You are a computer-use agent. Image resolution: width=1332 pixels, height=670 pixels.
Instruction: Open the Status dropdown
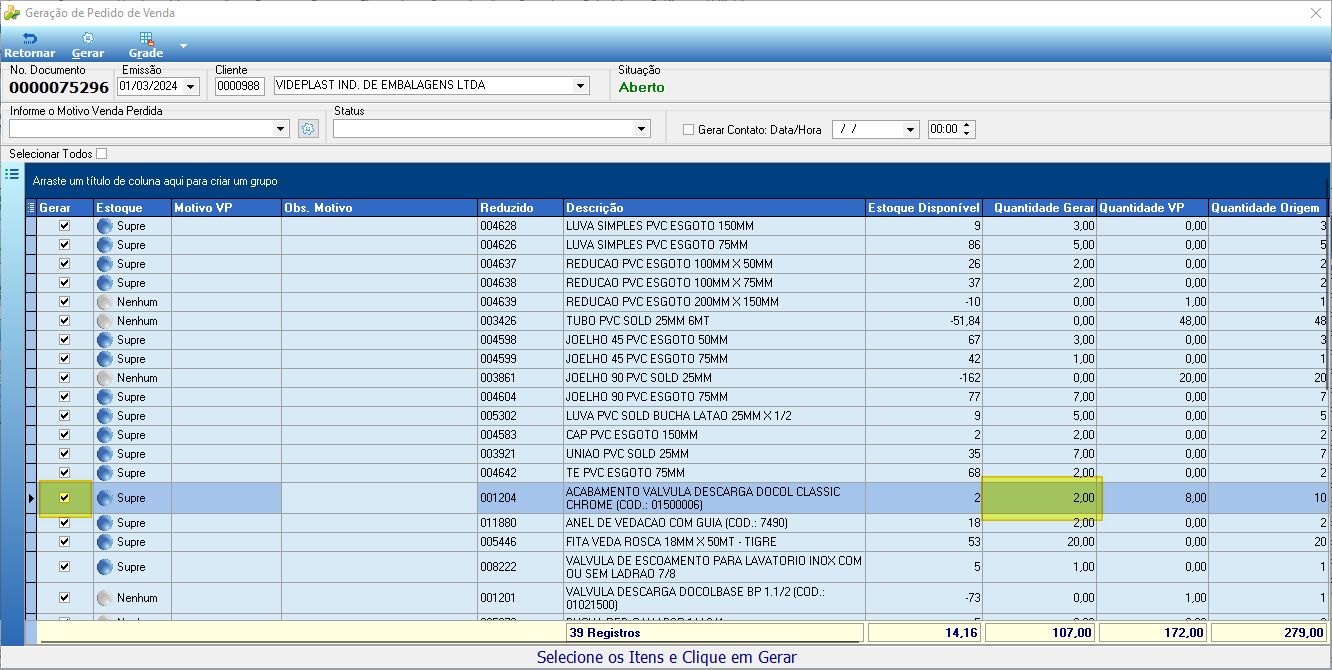point(641,129)
